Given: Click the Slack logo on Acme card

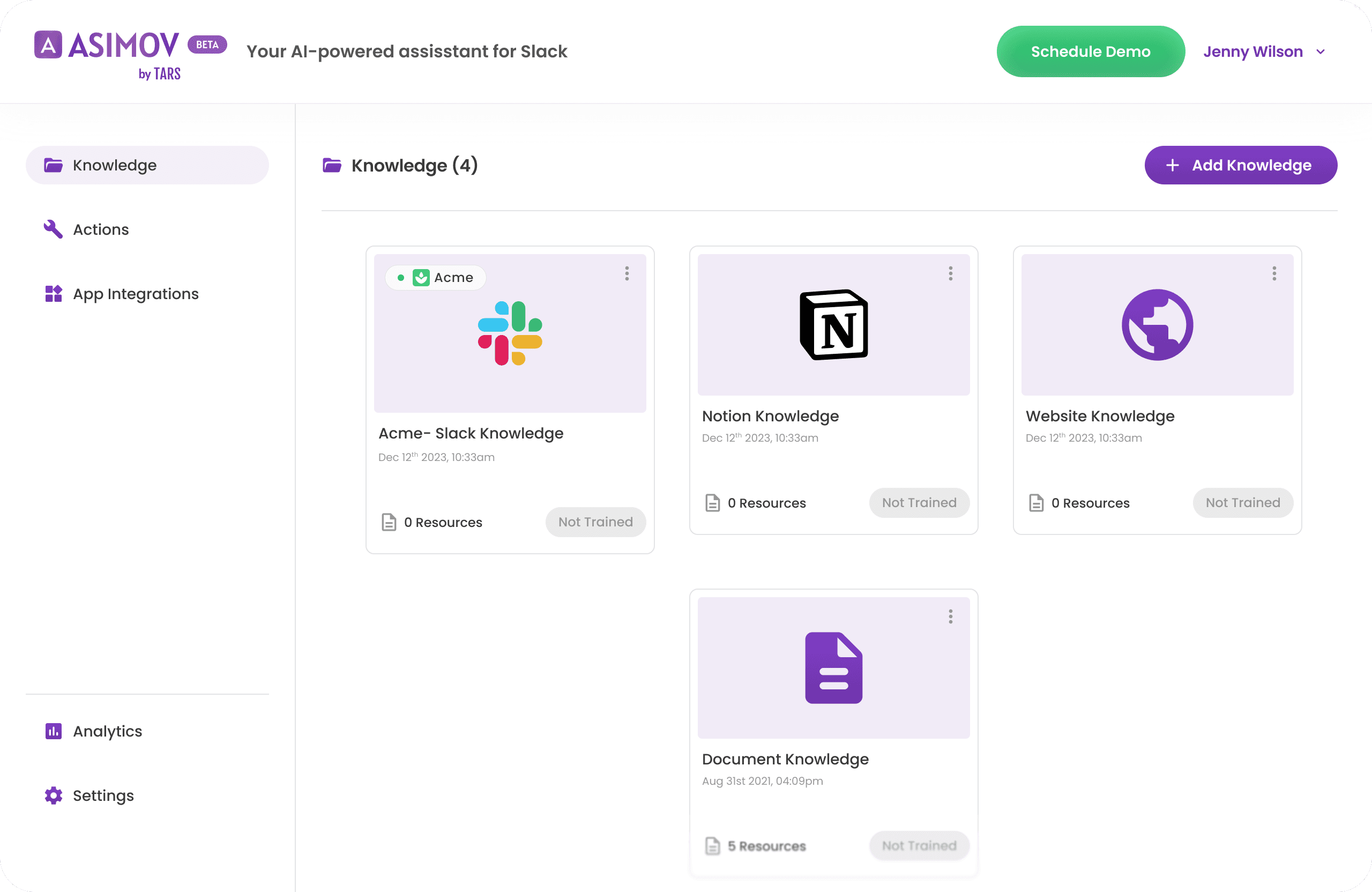Looking at the screenshot, I should coord(510,333).
